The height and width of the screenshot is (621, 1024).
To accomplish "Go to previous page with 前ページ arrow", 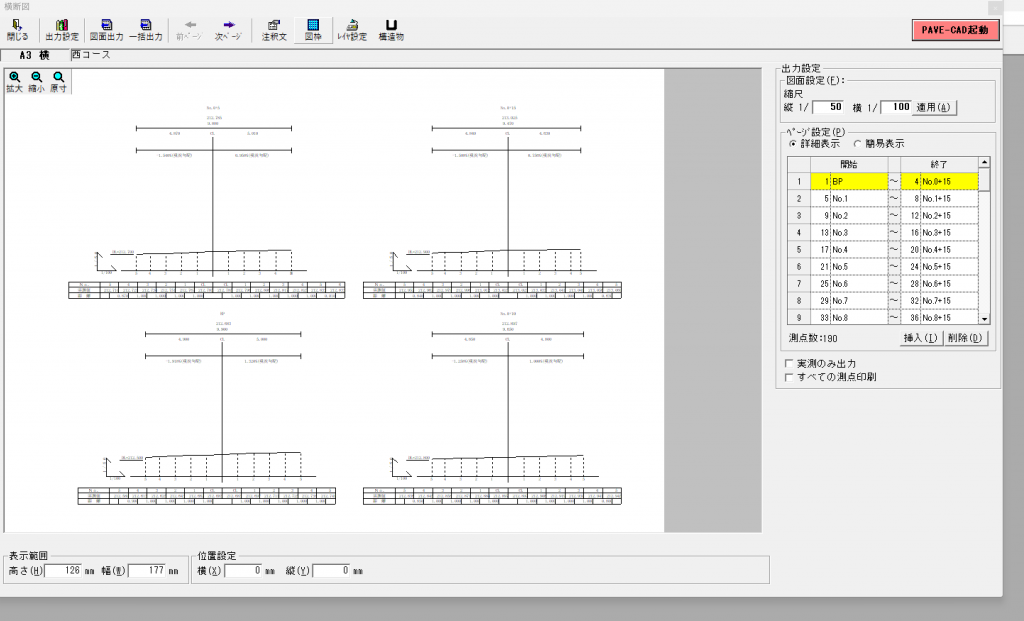I will click(x=189, y=30).
